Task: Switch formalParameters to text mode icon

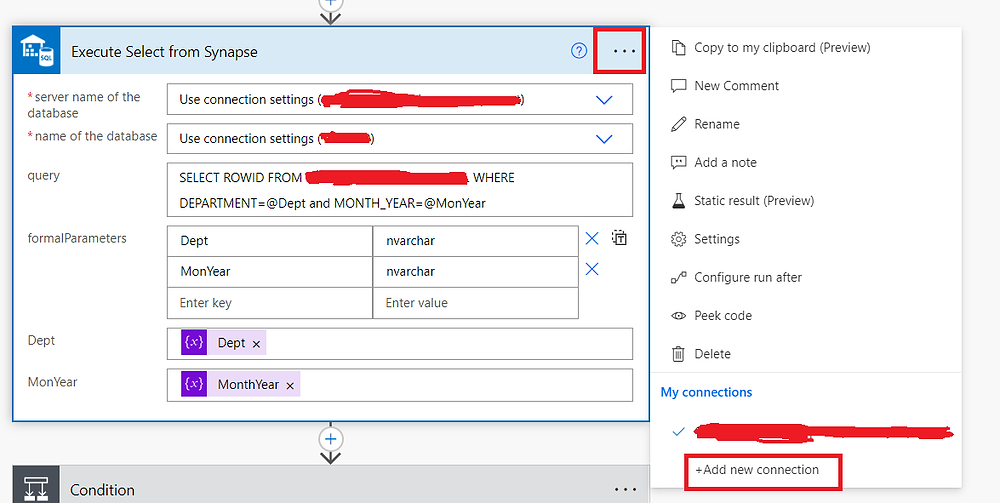Action: point(619,238)
